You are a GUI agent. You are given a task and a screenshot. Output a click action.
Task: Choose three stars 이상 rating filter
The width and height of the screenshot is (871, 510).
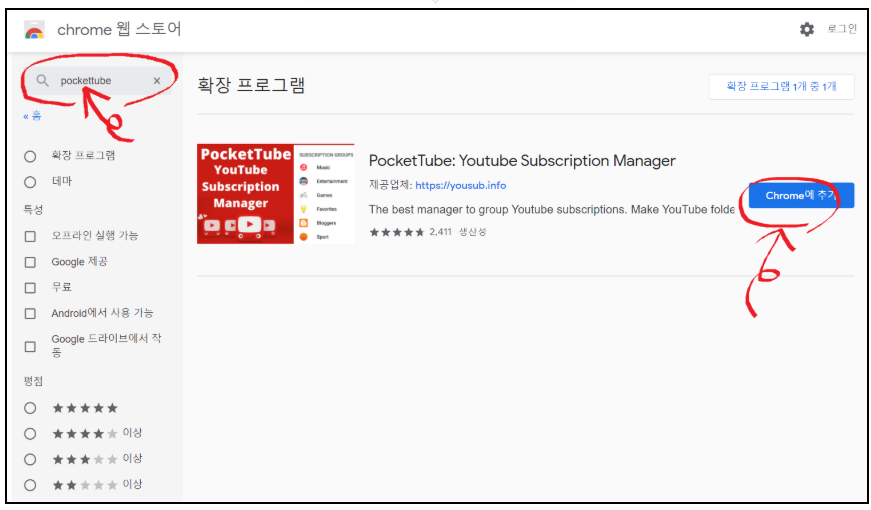30,459
